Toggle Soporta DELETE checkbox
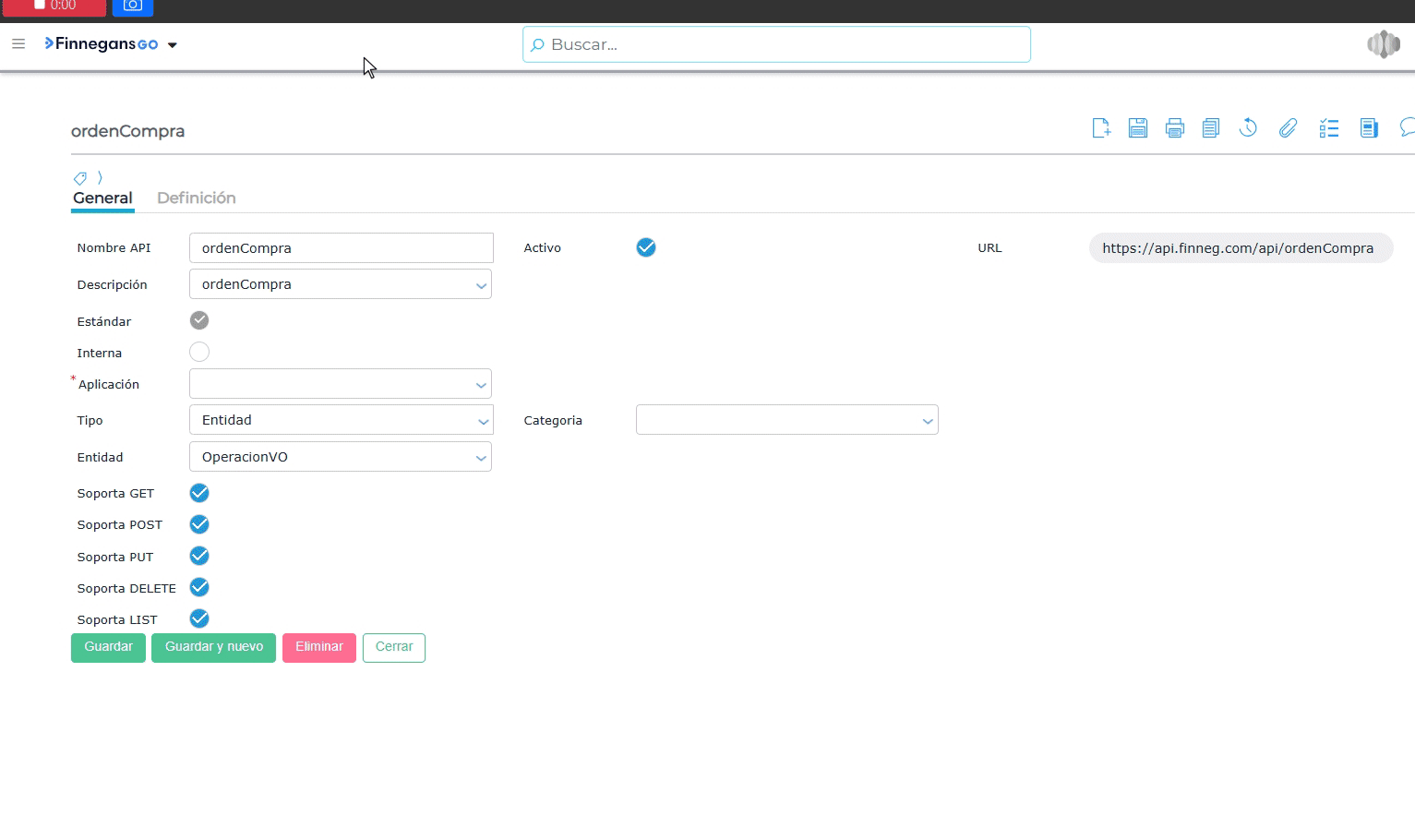Viewport: 1415px width, 840px height. tap(199, 587)
